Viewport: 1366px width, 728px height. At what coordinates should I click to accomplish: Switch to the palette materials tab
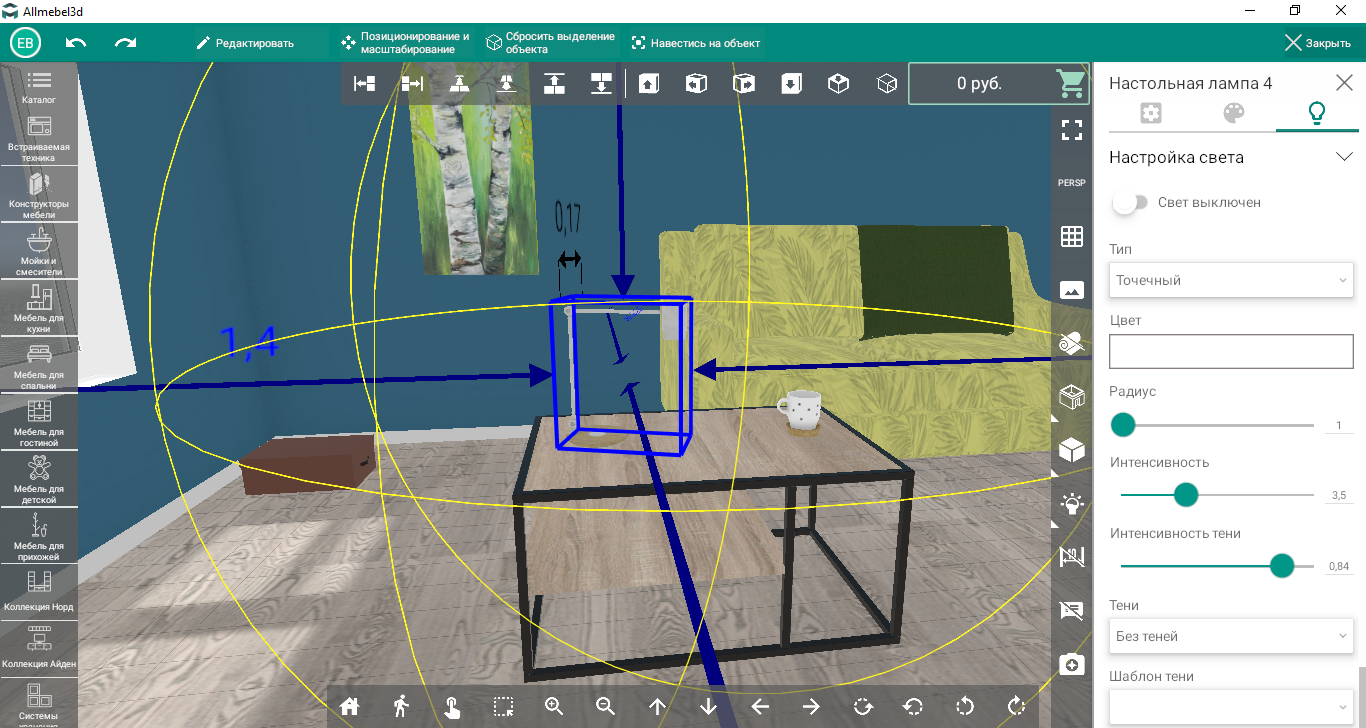1234,113
